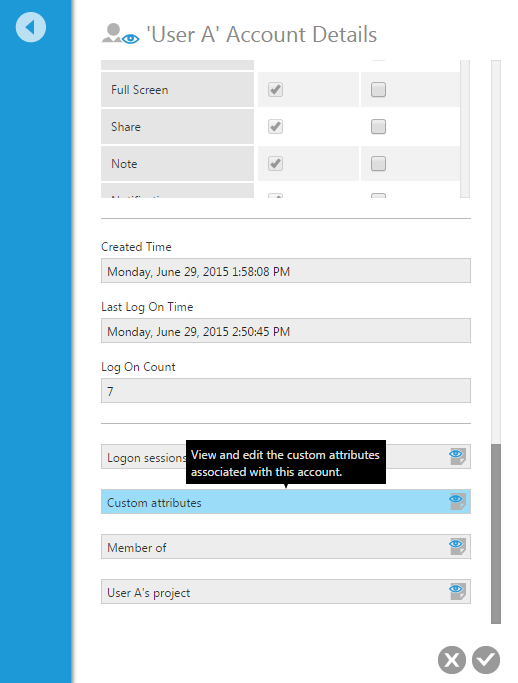Select the Last Log On Time field
The image size is (518, 683).
[x=286, y=331]
